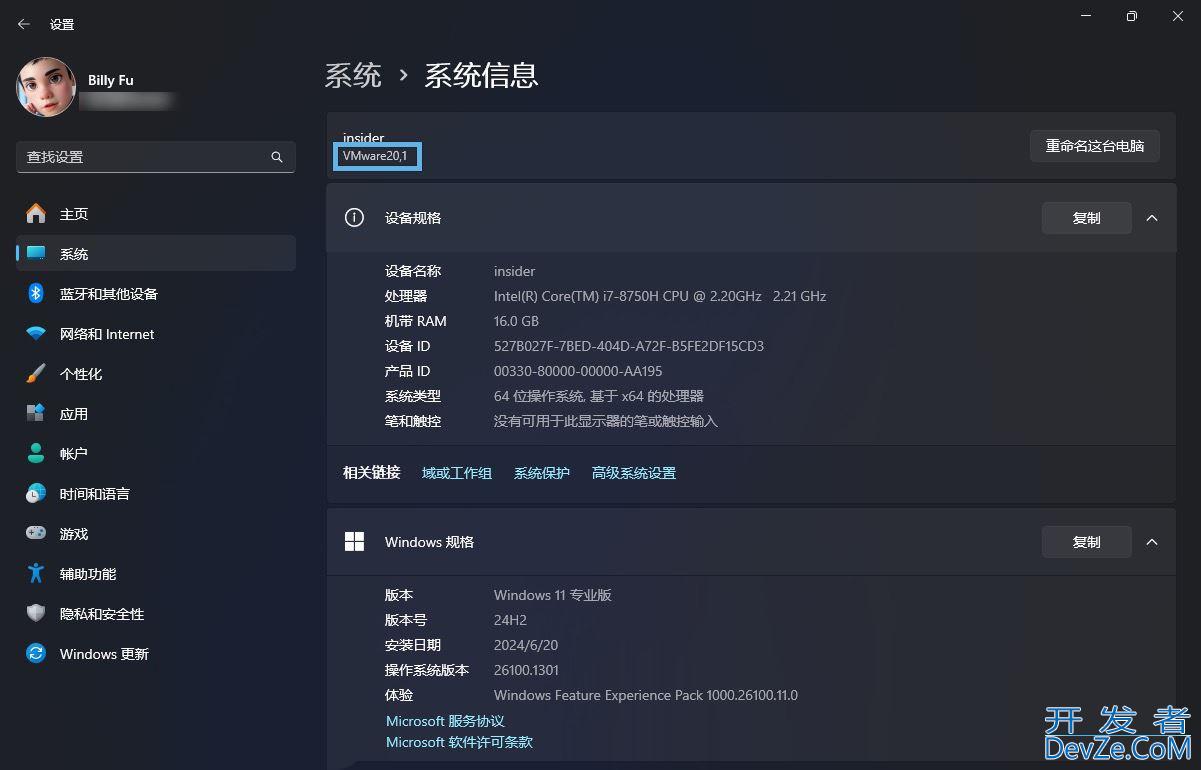
Task: Click the VMware20,1 model text
Action: point(375,156)
